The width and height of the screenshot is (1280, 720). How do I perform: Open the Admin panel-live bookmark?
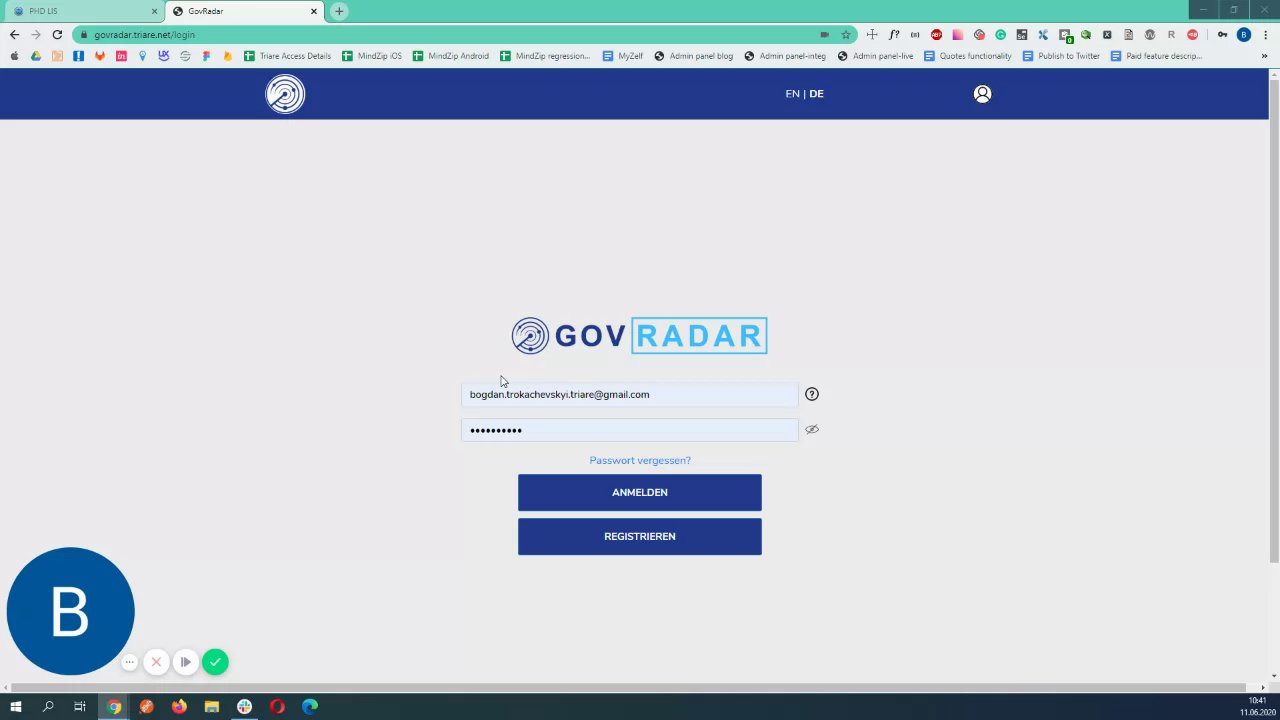[x=876, y=56]
